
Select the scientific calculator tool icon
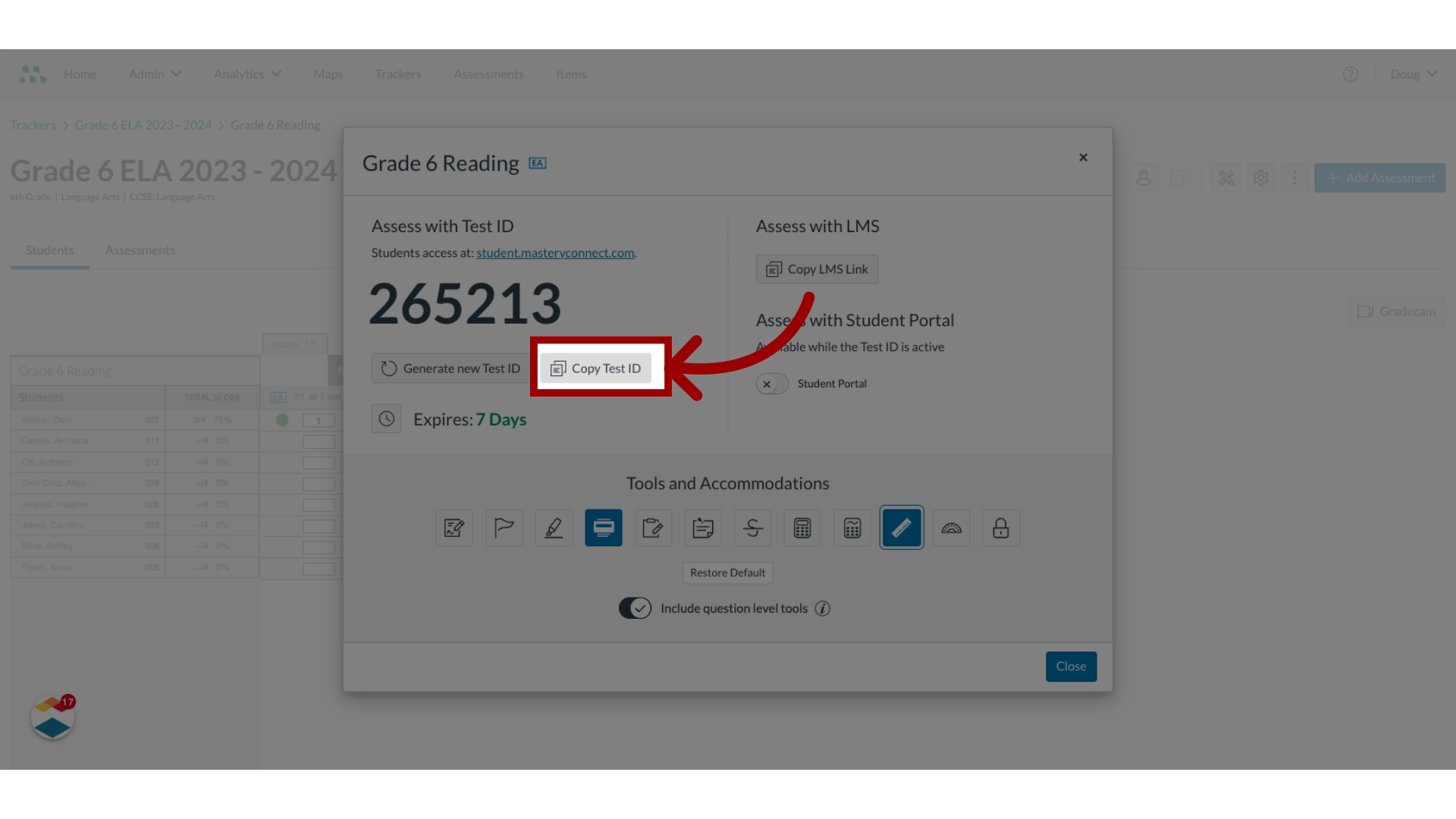pyautogui.click(x=851, y=527)
